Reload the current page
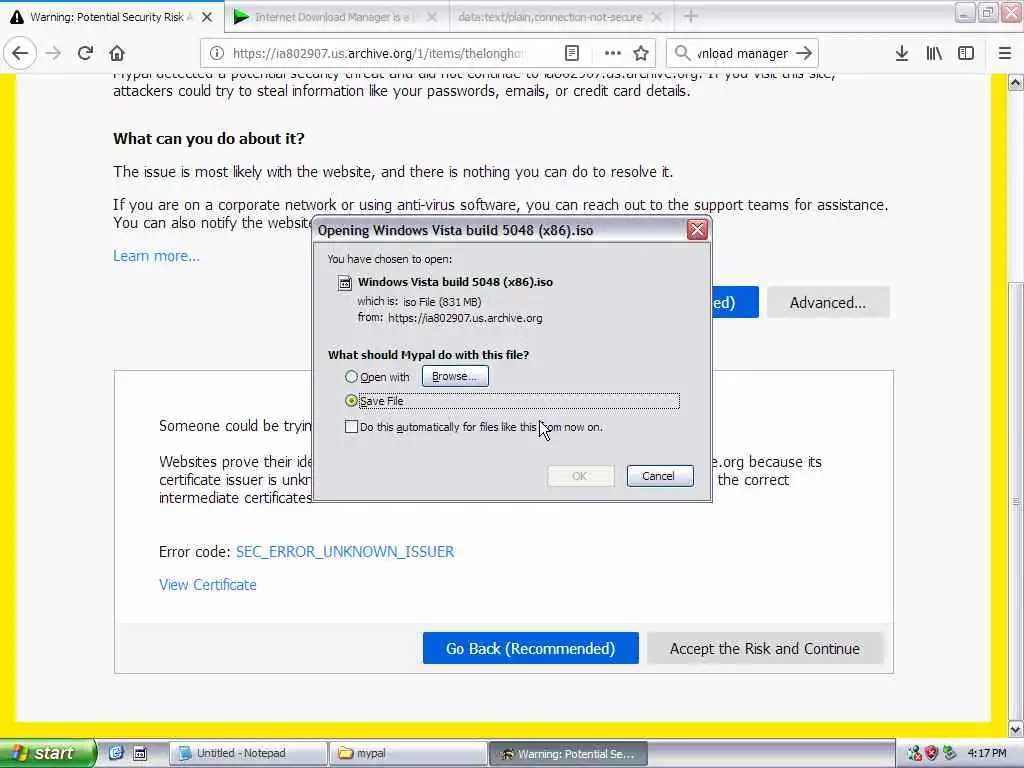 pyautogui.click(x=85, y=53)
